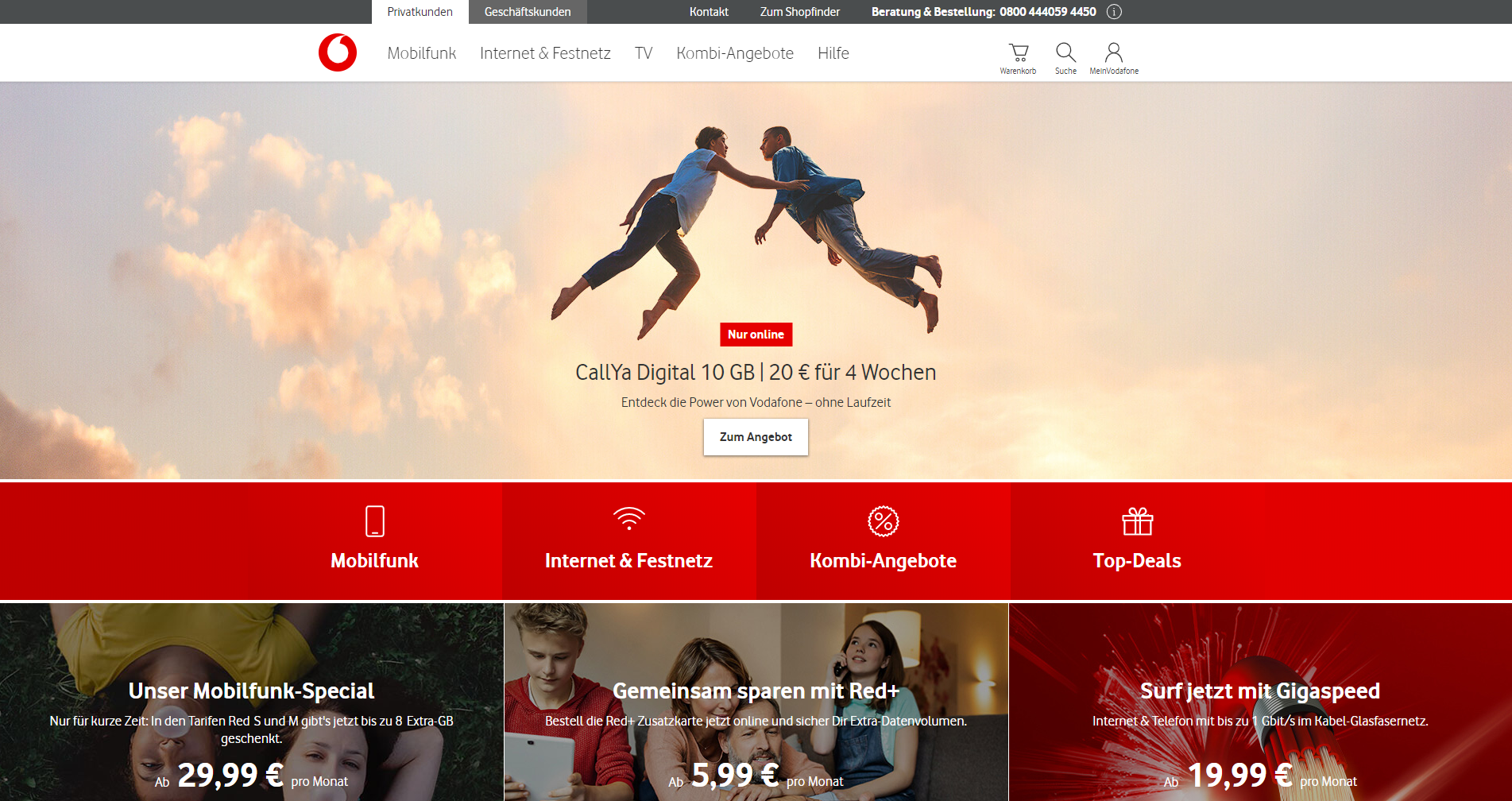This screenshot has height=801, width=1512.
Task: Switch to the Privatkunden tab
Action: point(420,12)
